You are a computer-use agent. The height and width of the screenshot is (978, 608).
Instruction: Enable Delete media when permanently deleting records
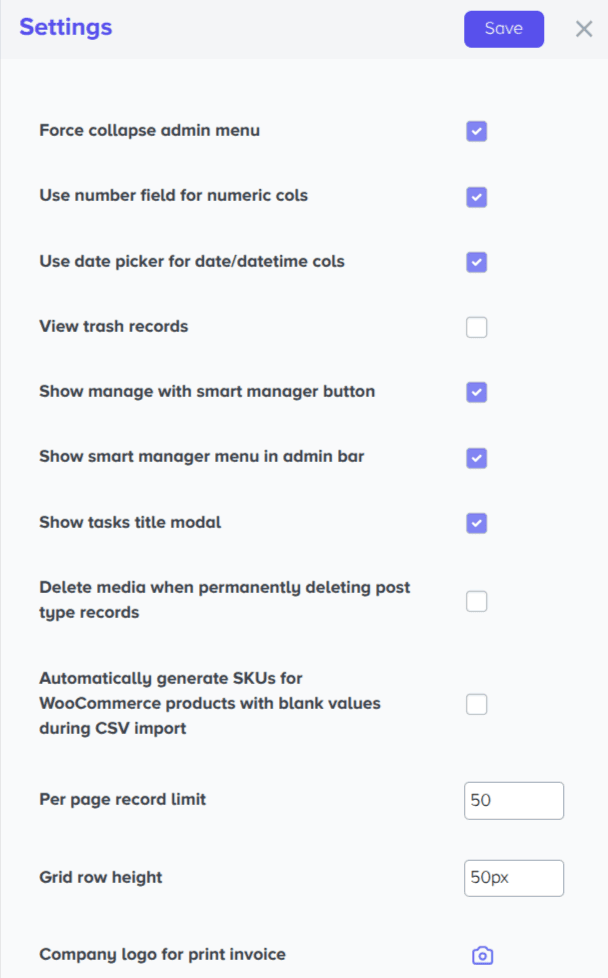coord(476,601)
